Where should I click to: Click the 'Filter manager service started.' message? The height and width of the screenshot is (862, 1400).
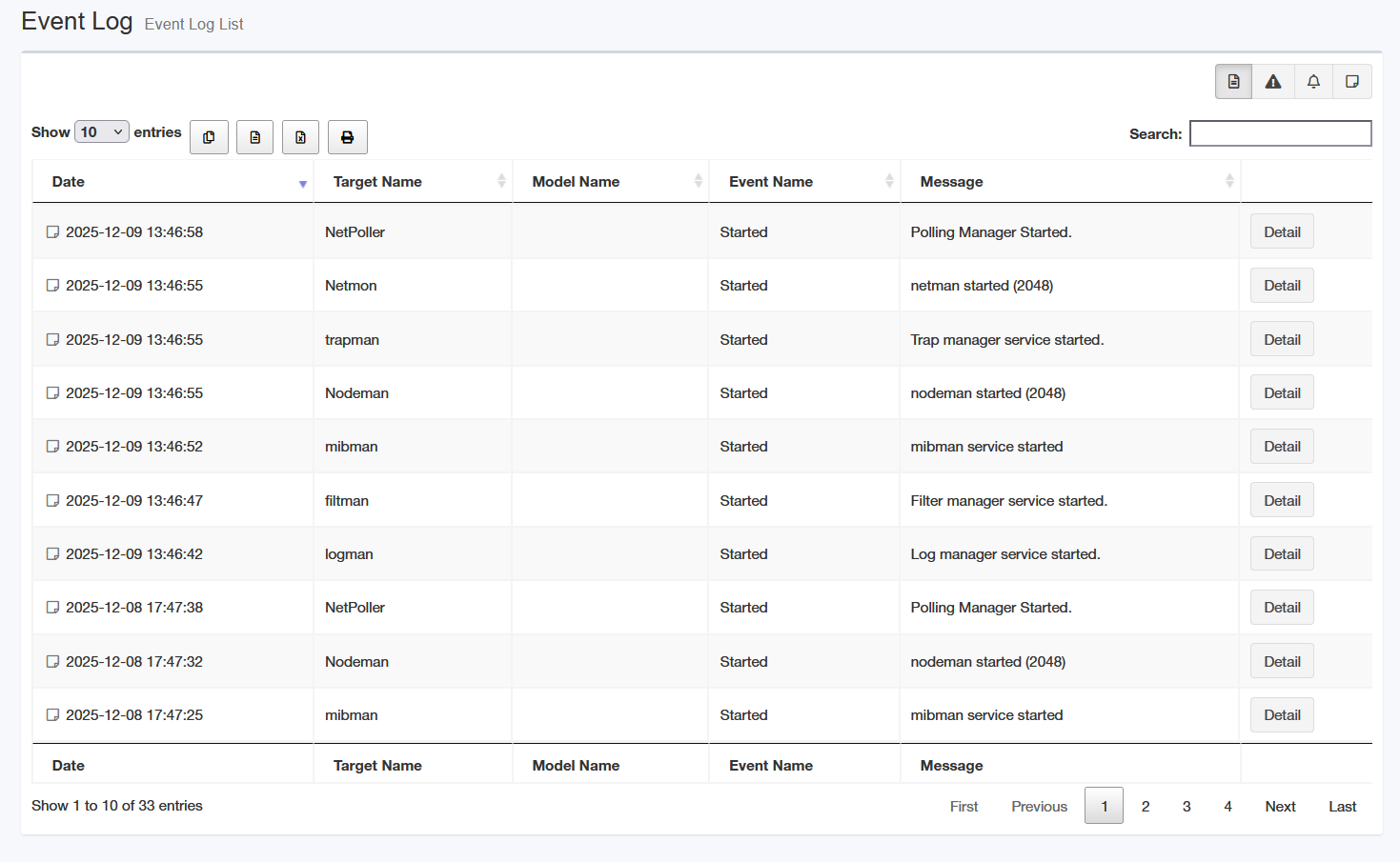pos(1008,501)
